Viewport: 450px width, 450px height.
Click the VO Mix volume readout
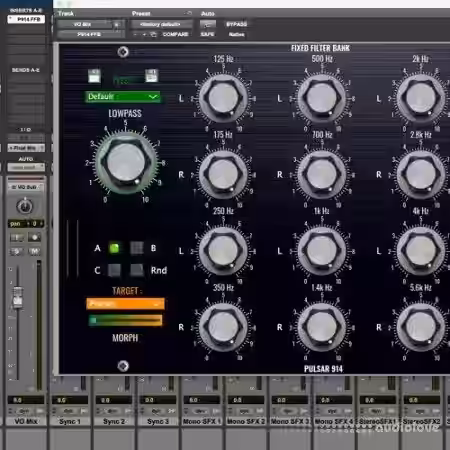click(x=26, y=400)
